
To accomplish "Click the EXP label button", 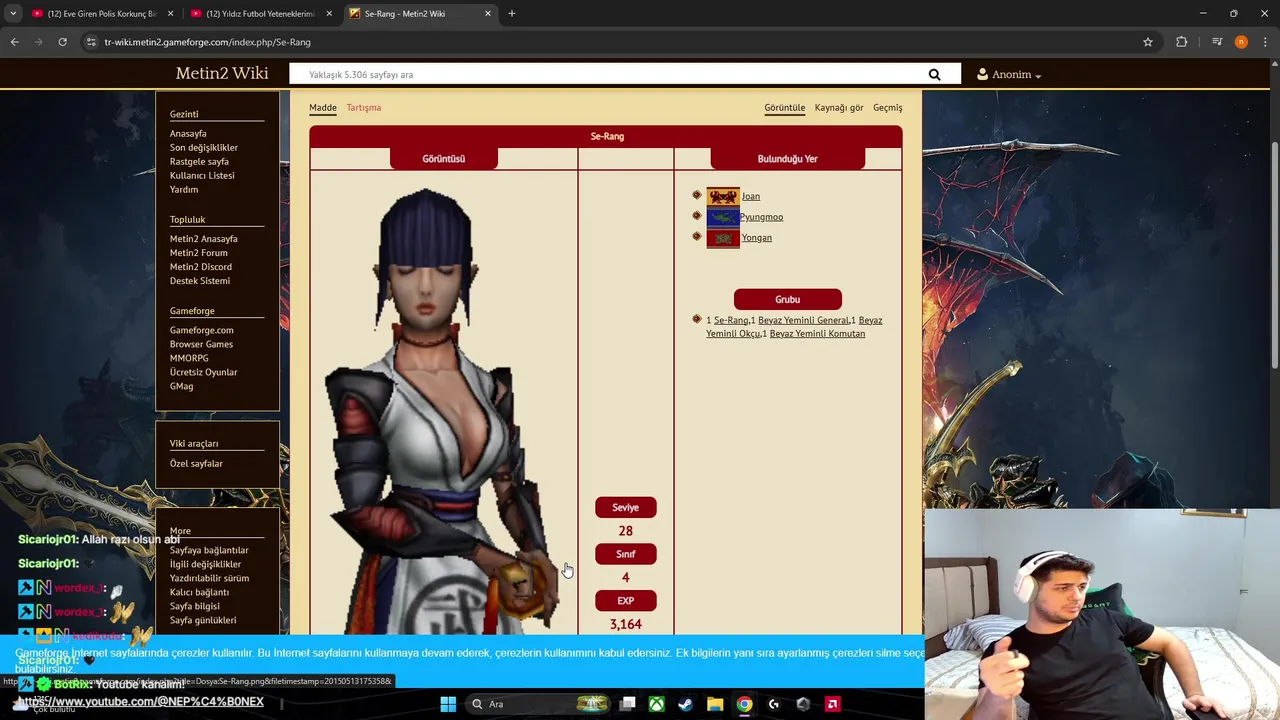I will [626, 600].
